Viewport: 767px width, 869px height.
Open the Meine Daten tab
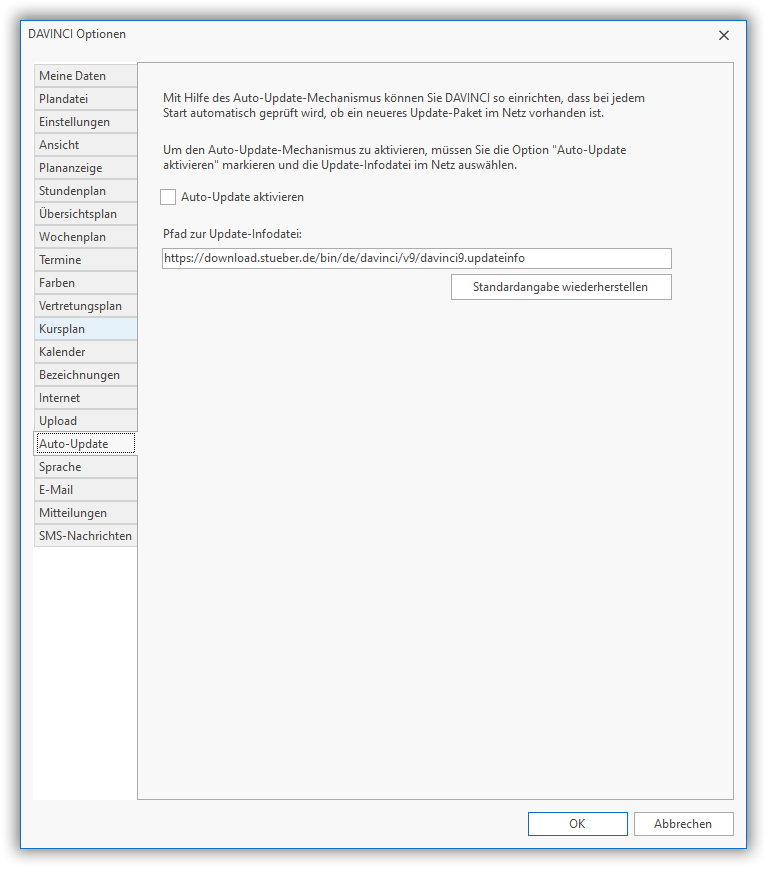[x=84, y=76]
